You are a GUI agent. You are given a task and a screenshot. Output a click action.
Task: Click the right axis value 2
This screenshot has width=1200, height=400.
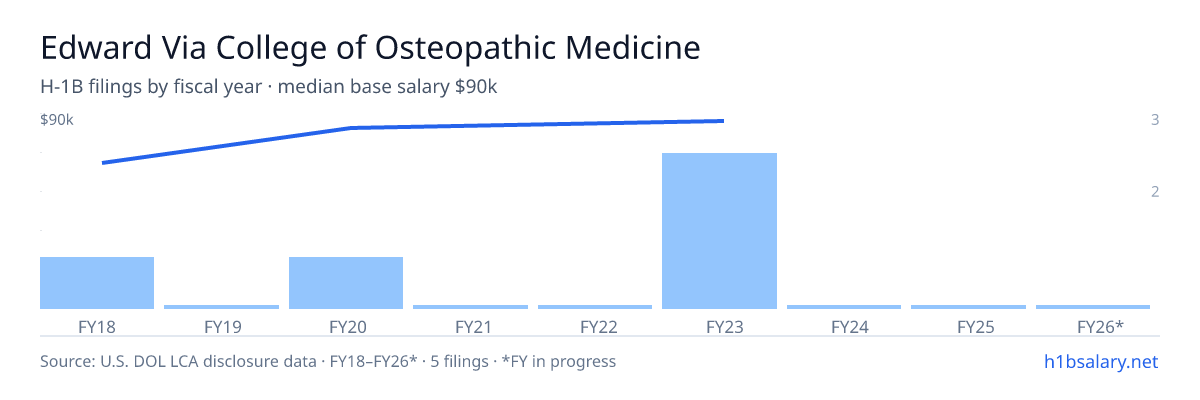(1155, 191)
